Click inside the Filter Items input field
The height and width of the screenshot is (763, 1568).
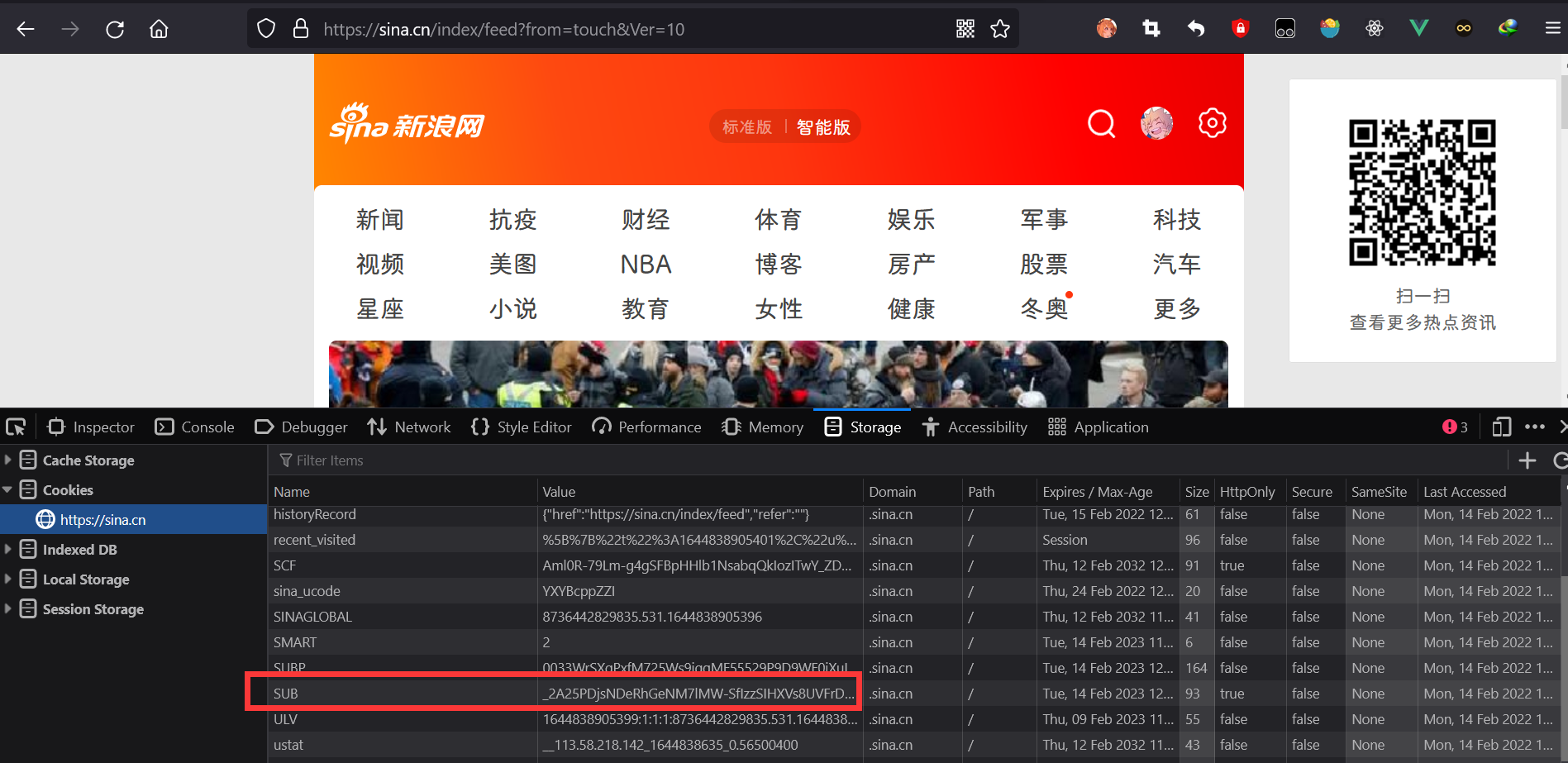click(372, 460)
